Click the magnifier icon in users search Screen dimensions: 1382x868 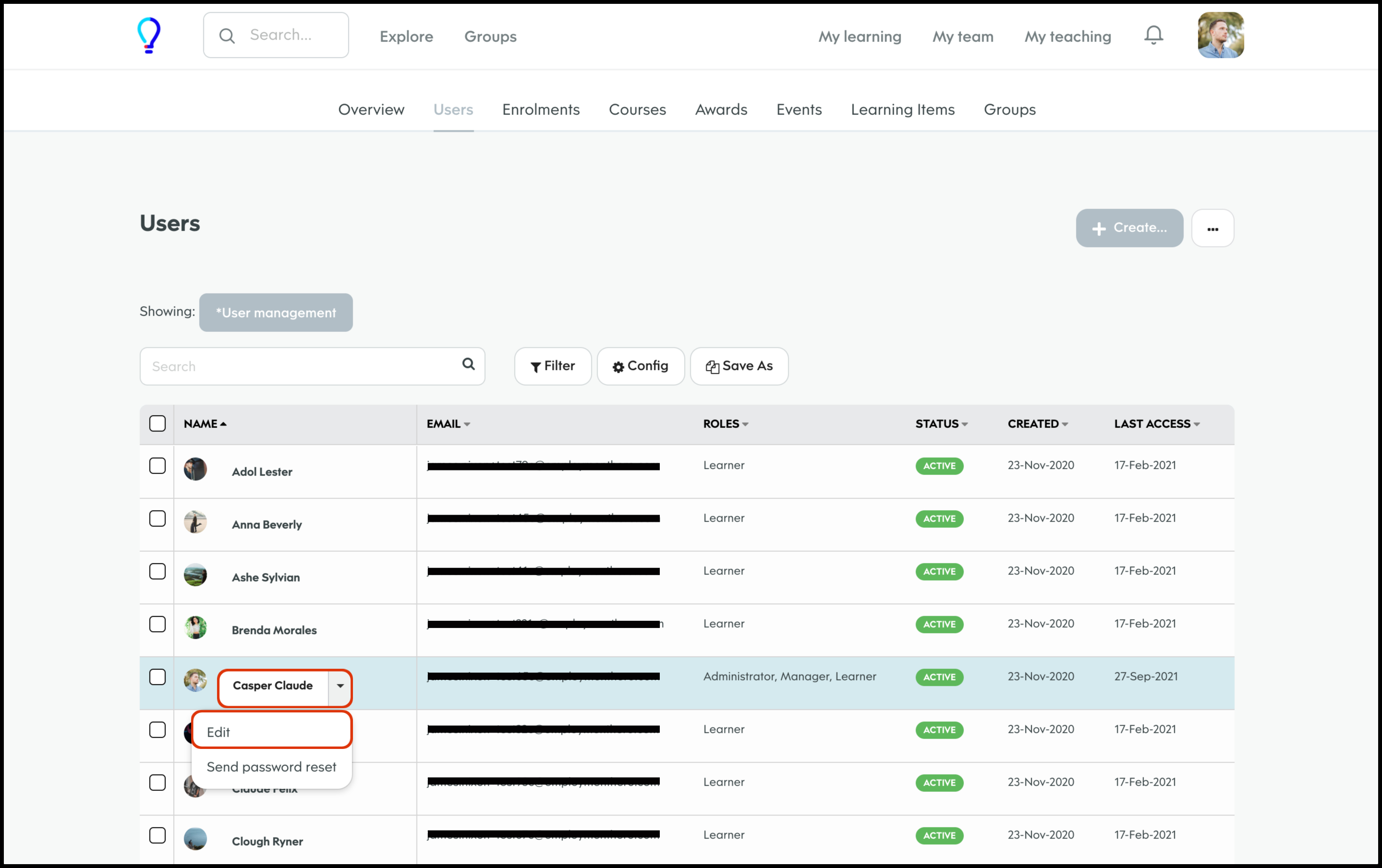pyautogui.click(x=468, y=364)
